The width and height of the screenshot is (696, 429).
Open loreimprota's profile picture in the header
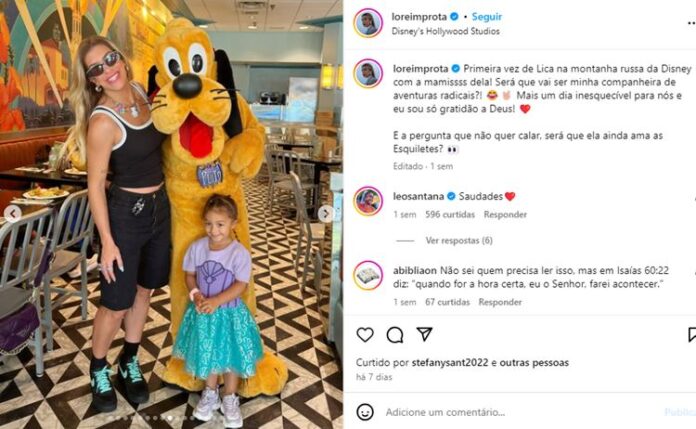pos(368,23)
